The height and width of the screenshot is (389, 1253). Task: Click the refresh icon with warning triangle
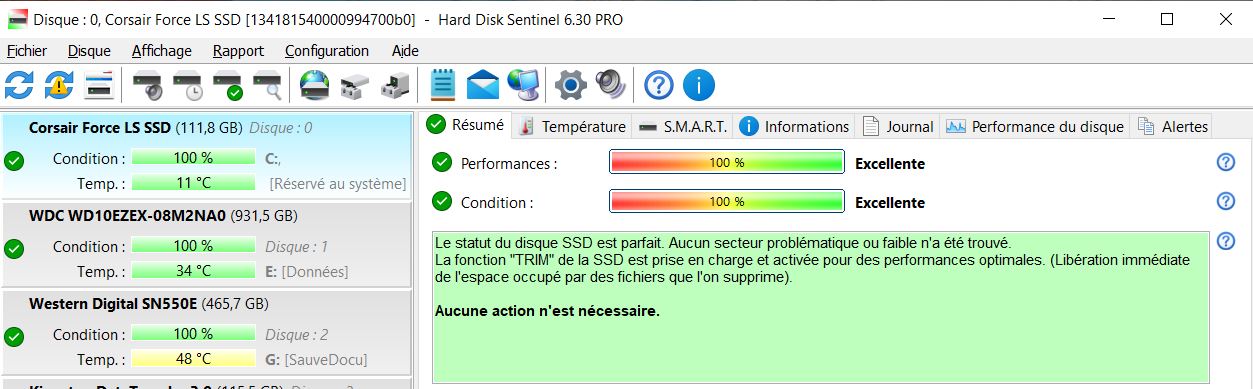(59, 85)
